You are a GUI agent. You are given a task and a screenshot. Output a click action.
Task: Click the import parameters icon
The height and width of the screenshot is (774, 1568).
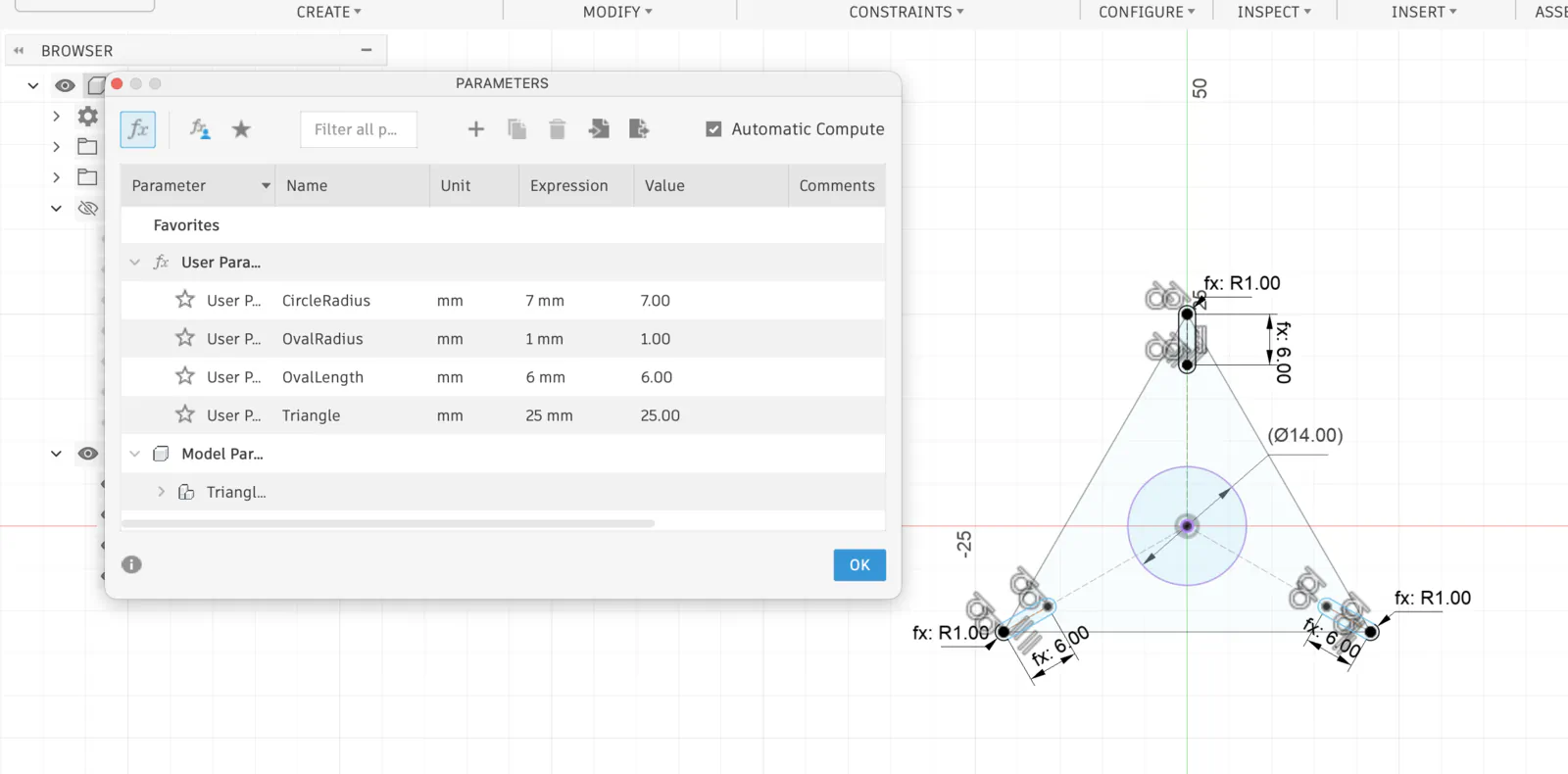click(x=599, y=128)
